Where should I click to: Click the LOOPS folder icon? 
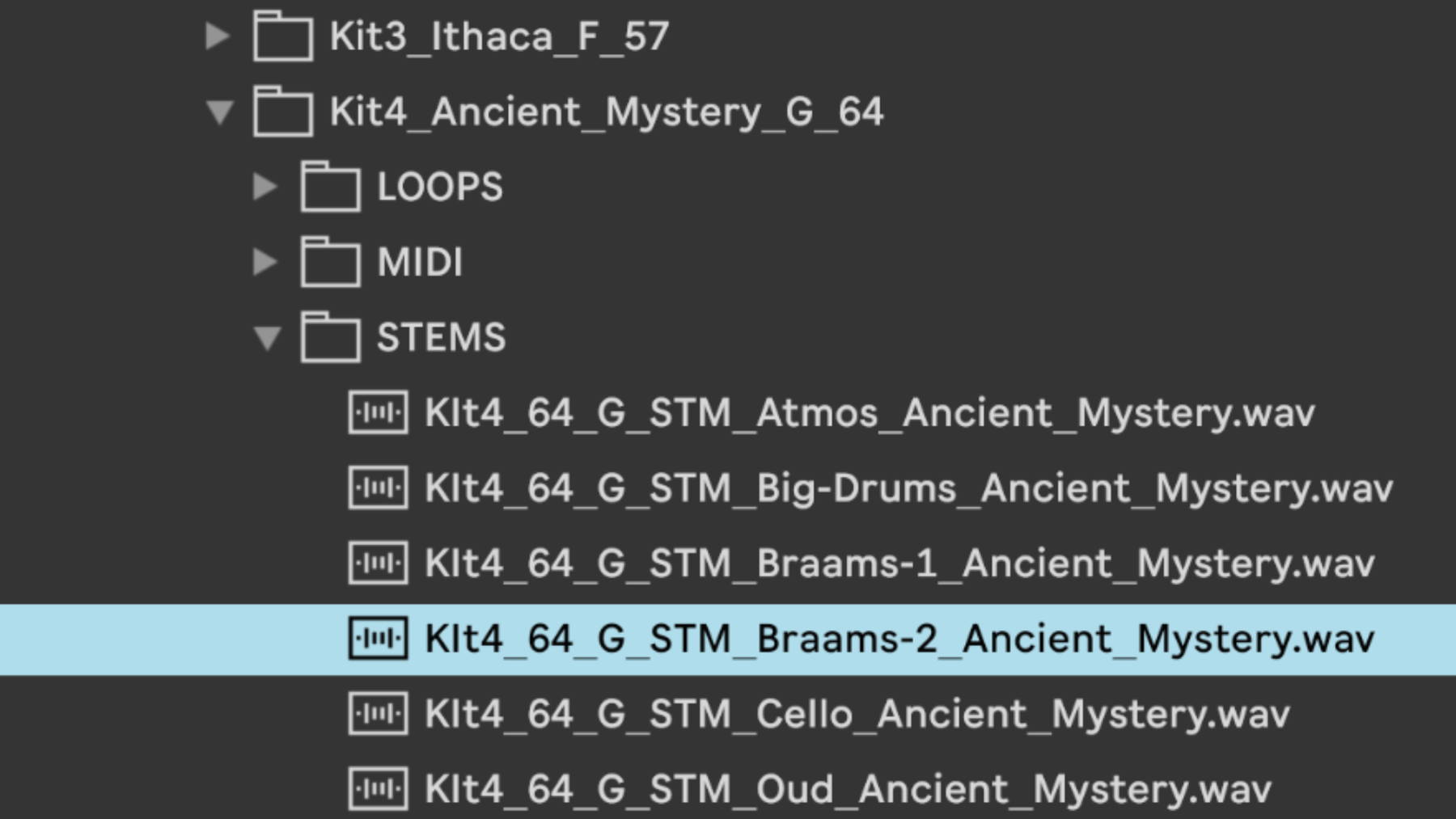(330, 186)
